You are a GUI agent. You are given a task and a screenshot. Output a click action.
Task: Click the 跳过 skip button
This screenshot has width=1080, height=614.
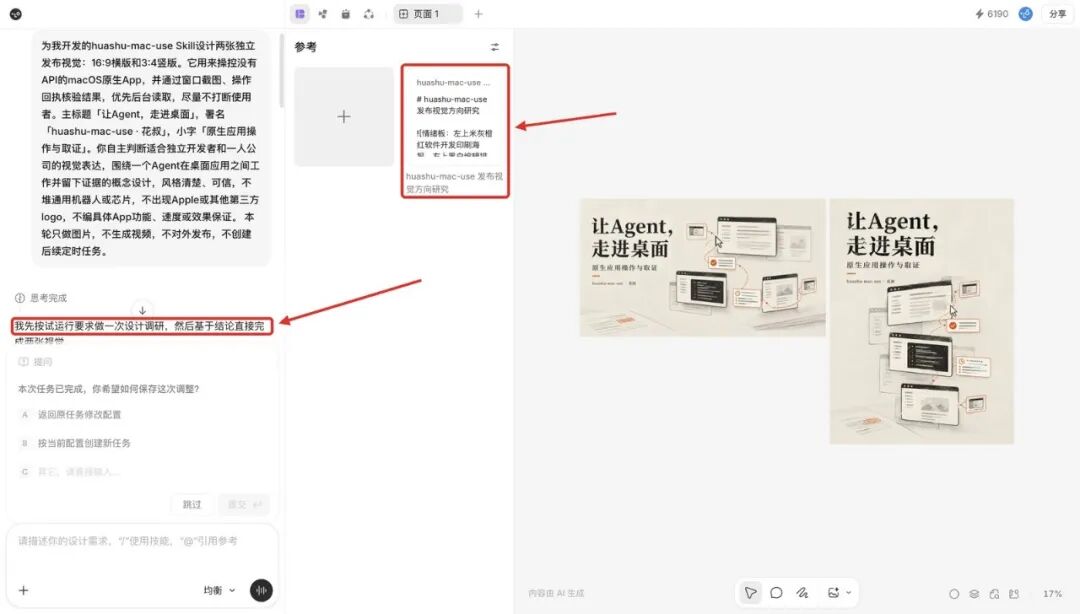click(x=191, y=504)
